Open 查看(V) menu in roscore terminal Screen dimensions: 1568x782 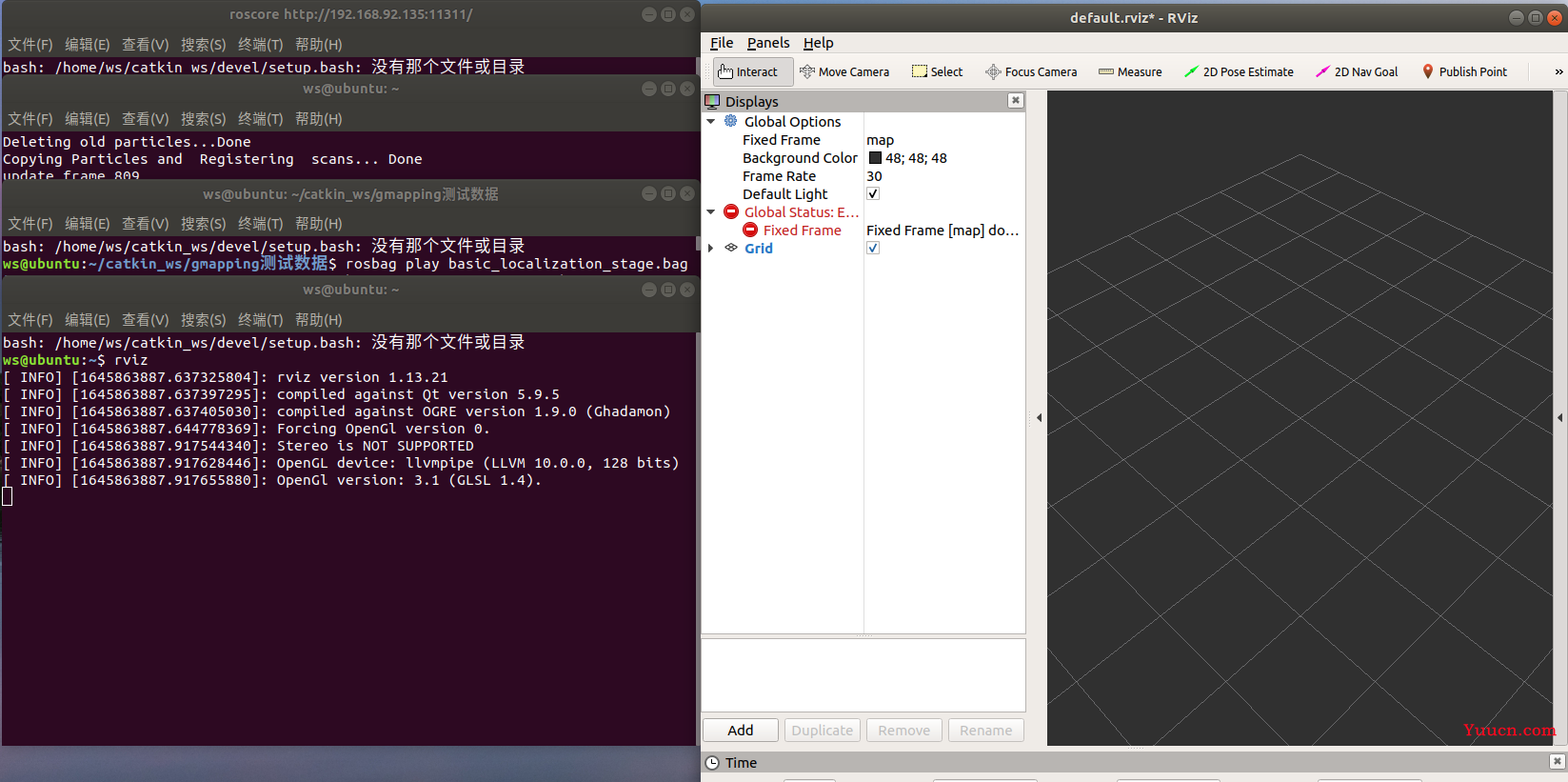(146, 45)
